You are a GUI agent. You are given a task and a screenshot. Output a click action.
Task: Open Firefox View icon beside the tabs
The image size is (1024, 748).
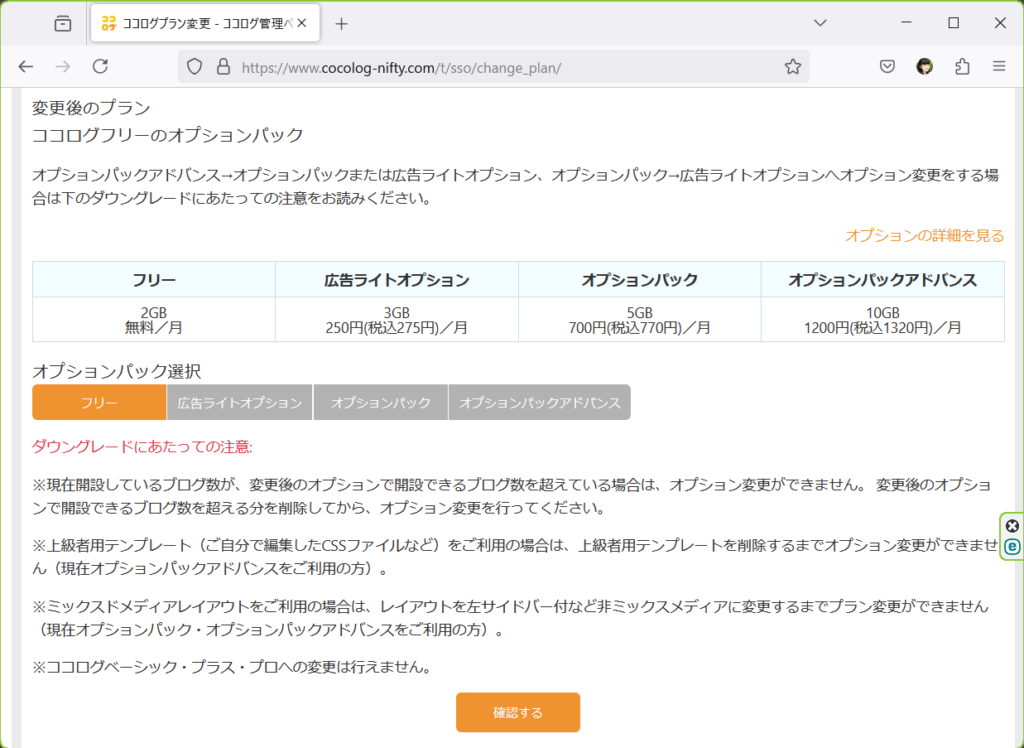63,24
